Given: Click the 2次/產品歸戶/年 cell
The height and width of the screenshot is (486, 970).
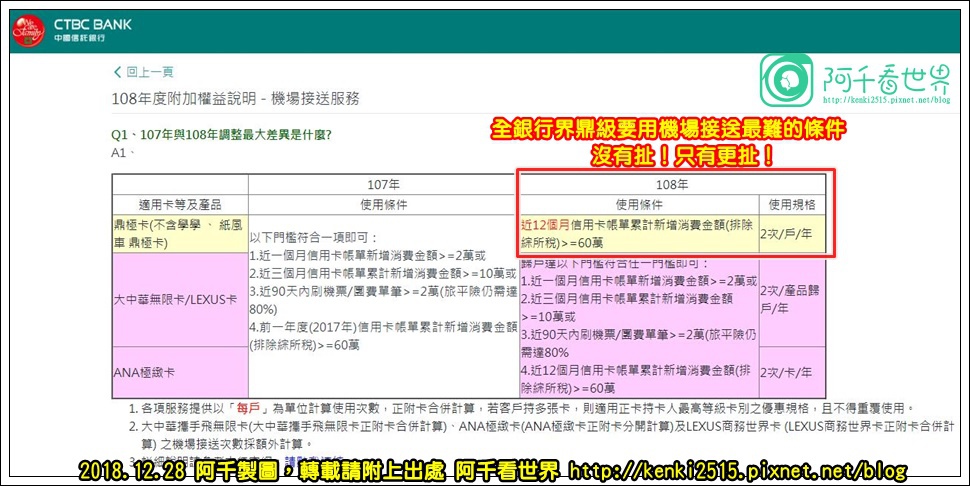Looking at the screenshot, I should [x=792, y=299].
